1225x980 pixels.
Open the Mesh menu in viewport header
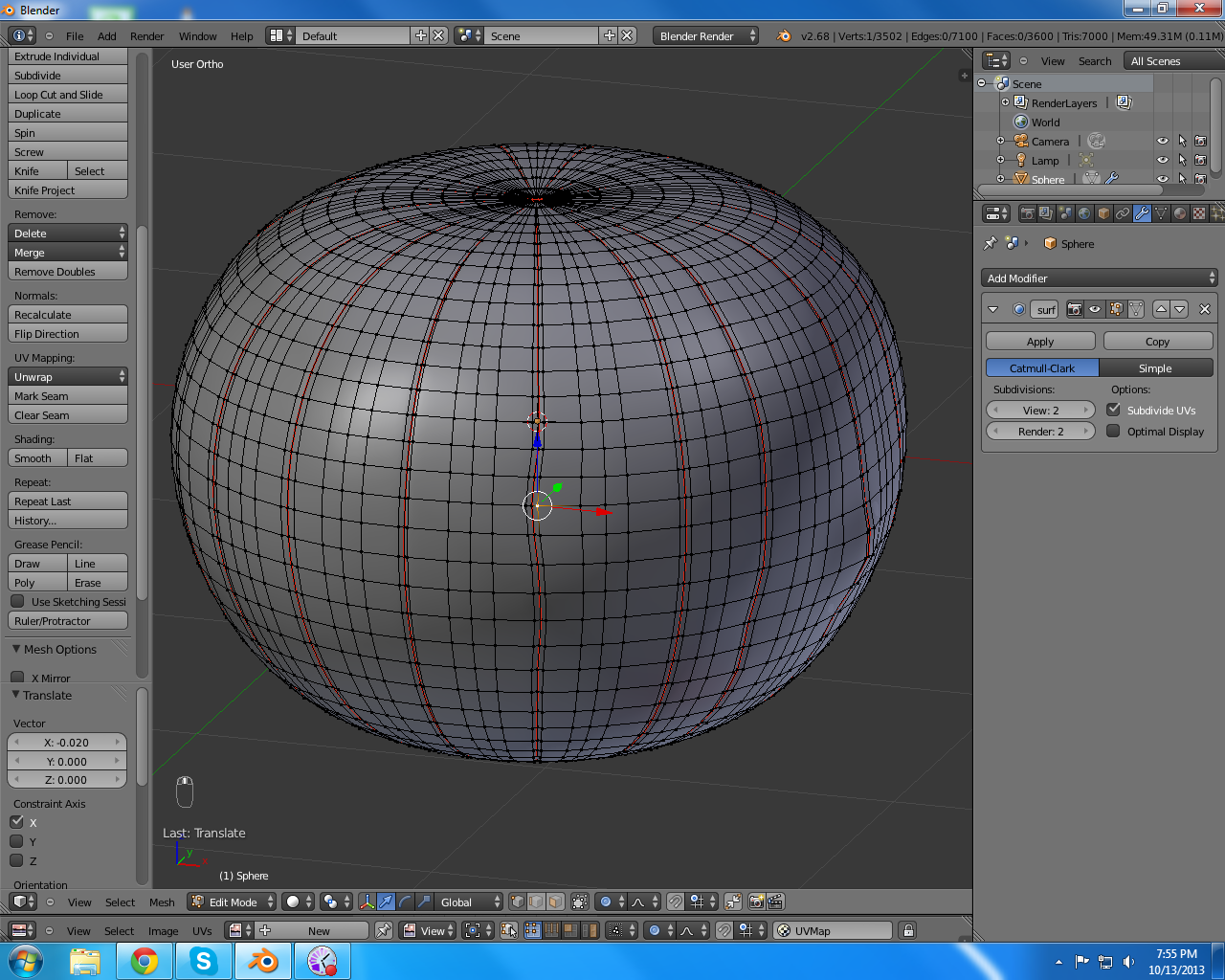[162, 902]
